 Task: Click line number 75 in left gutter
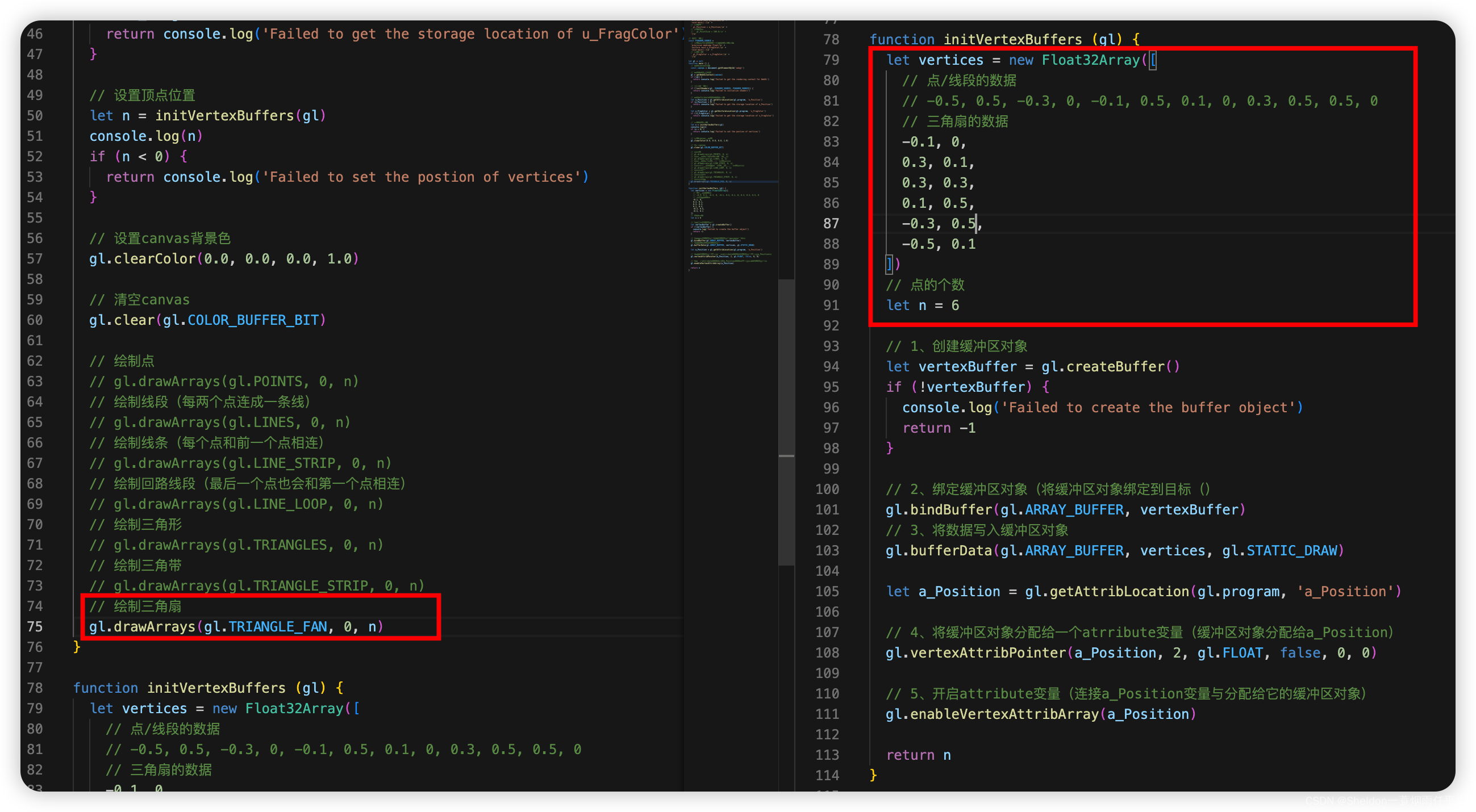point(35,626)
